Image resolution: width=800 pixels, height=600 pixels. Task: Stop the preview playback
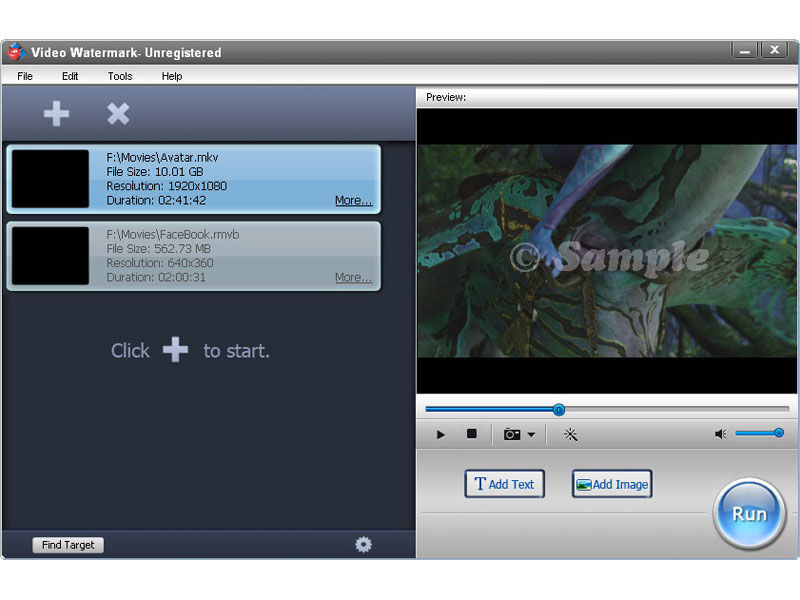(x=472, y=434)
